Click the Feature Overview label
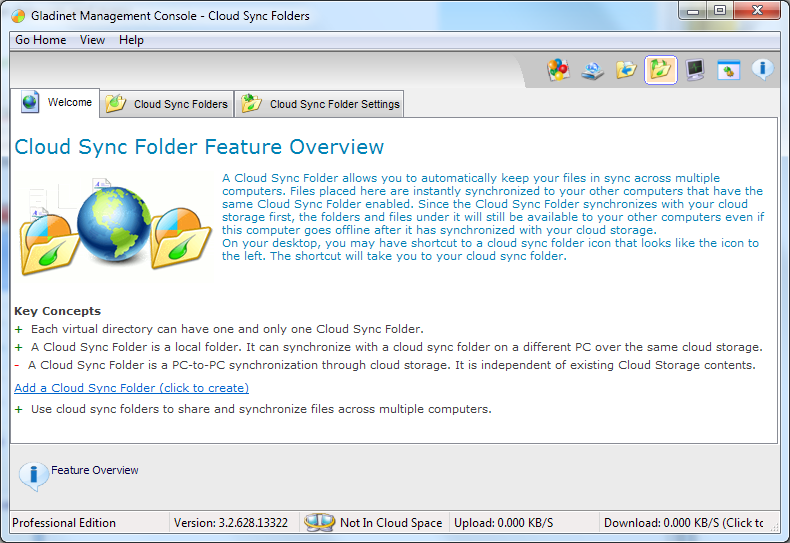 point(95,470)
